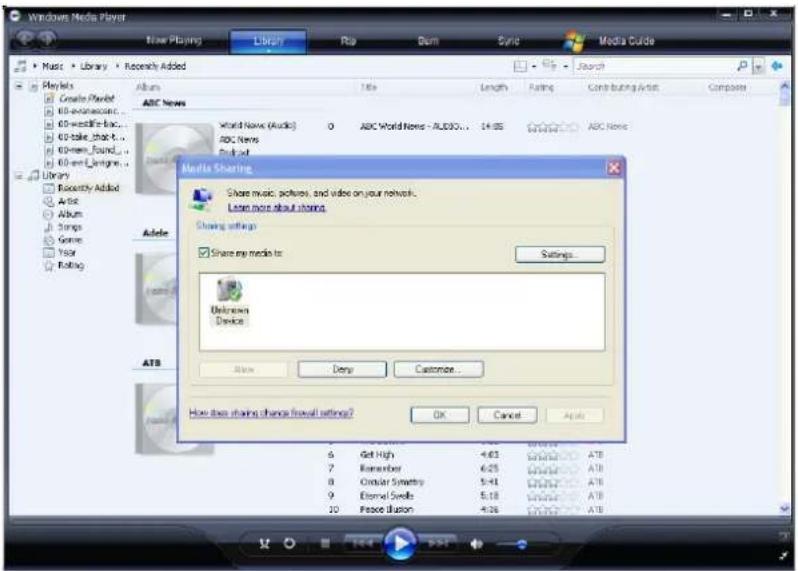Image resolution: width=798 pixels, height=571 pixels.
Task: Skip to previous track
Action: point(362,544)
